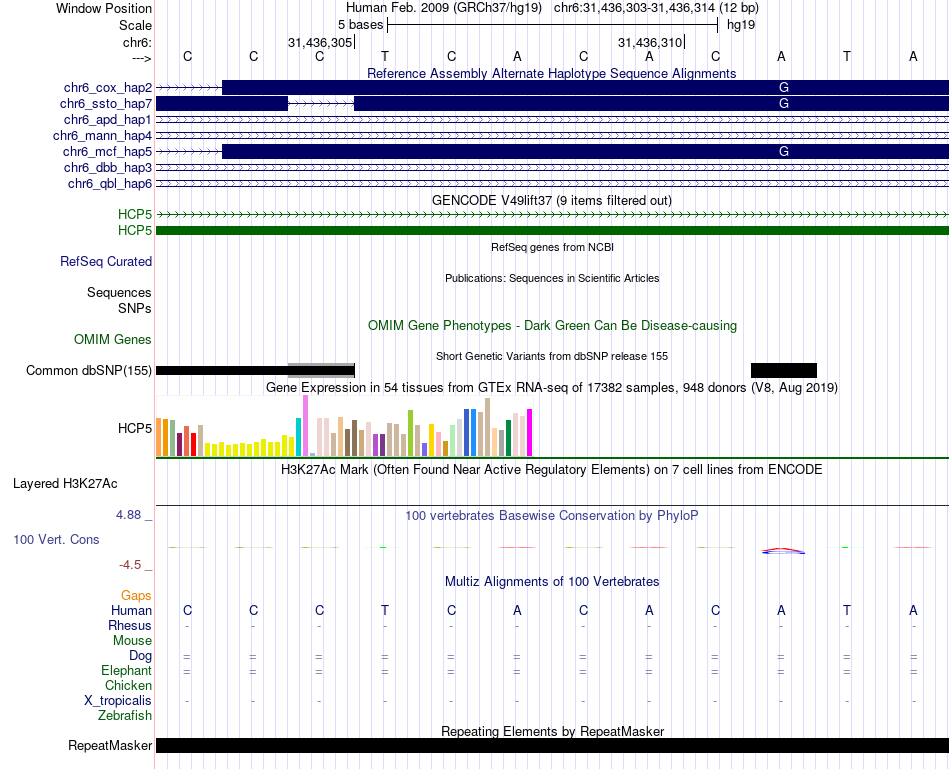This screenshot has width=950, height=769.
Task: Click the 100 Vert. Cons track label
Action: (x=56, y=539)
